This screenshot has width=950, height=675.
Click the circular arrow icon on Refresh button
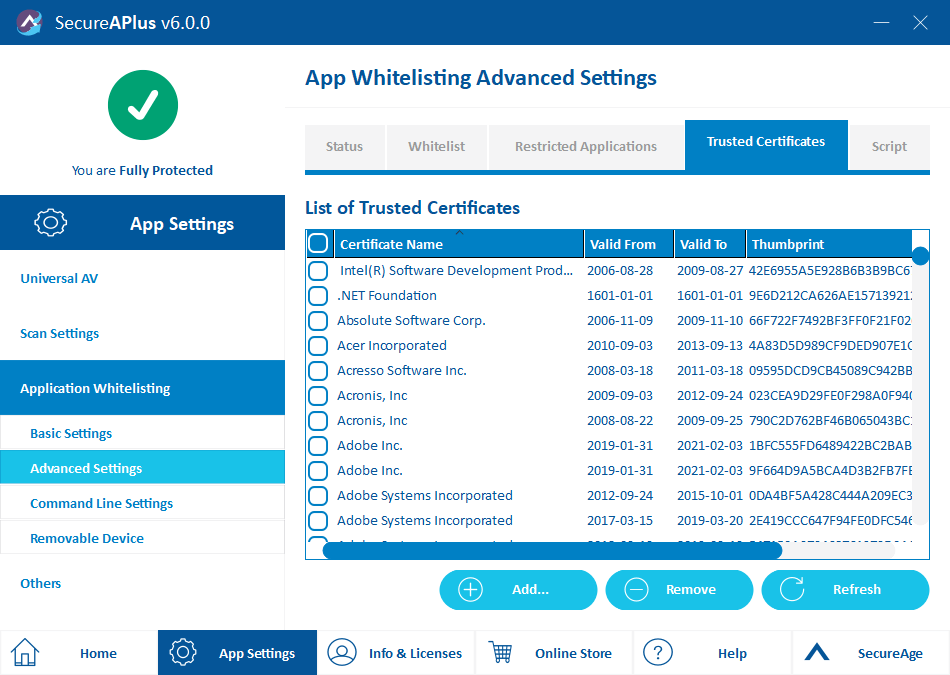792,589
